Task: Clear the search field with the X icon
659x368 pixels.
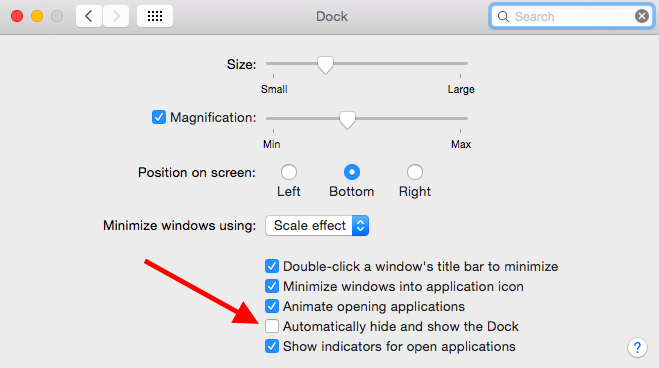Action: tap(641, 16)
